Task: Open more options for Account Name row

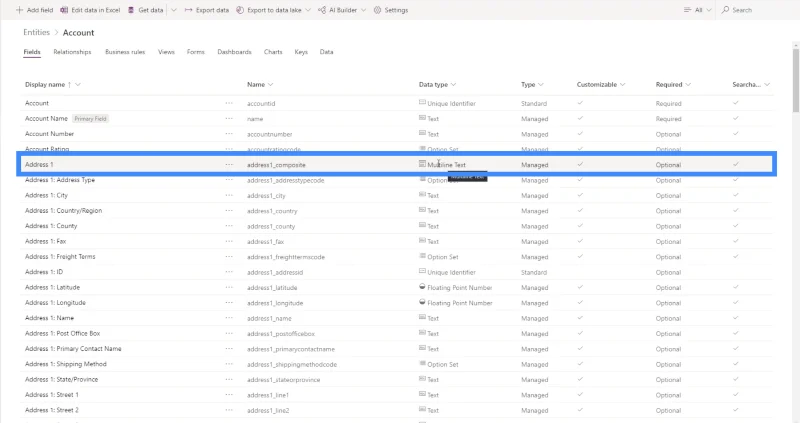Action: [x=229, y=118]
